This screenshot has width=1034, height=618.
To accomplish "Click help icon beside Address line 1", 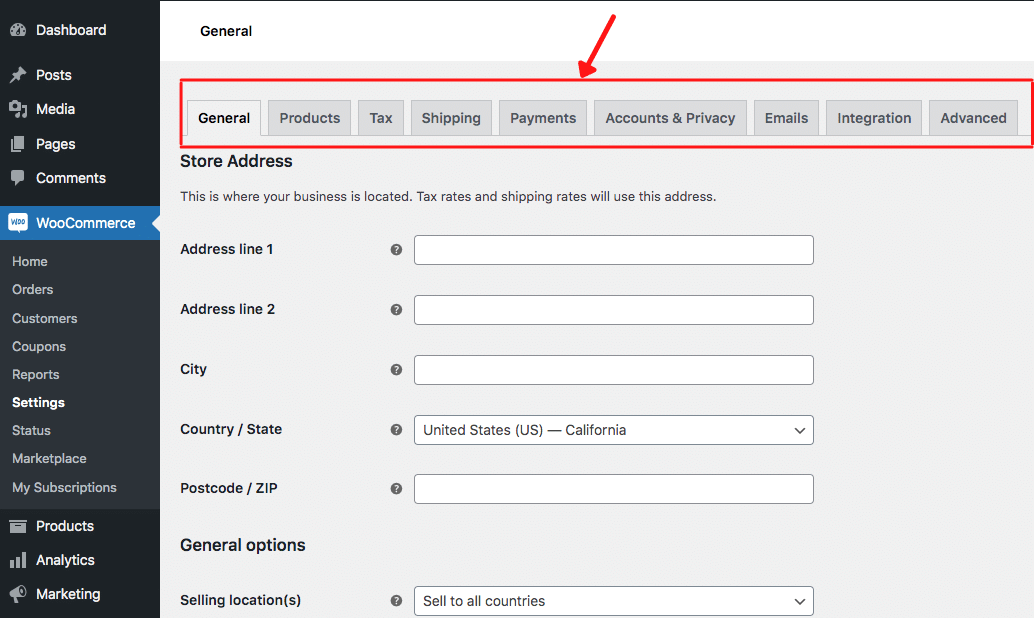I will (x=396, y=250).
